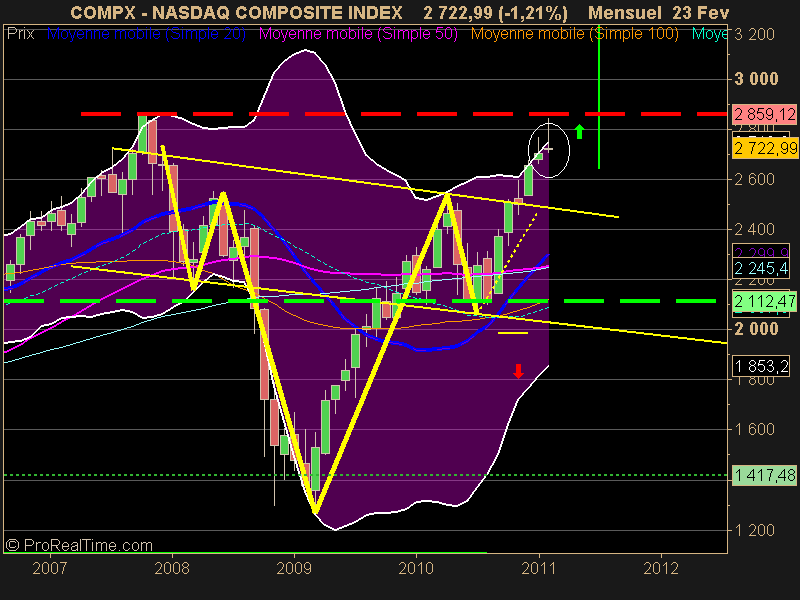Select the Moyenne mobile (Simple 50) legend
Image resolution: width=800 pixels, height=600 pixels.
358,34
